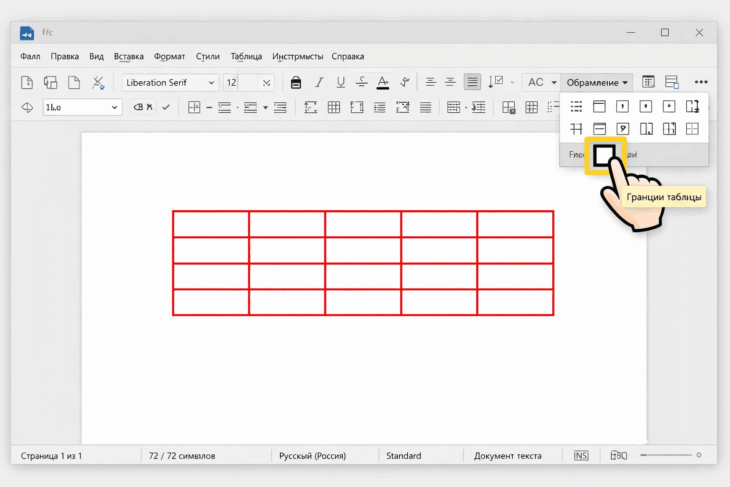Click the scissors cut icon
This screenshot has height=487, width=730.
pyautogui.click(x=98, y=82)
